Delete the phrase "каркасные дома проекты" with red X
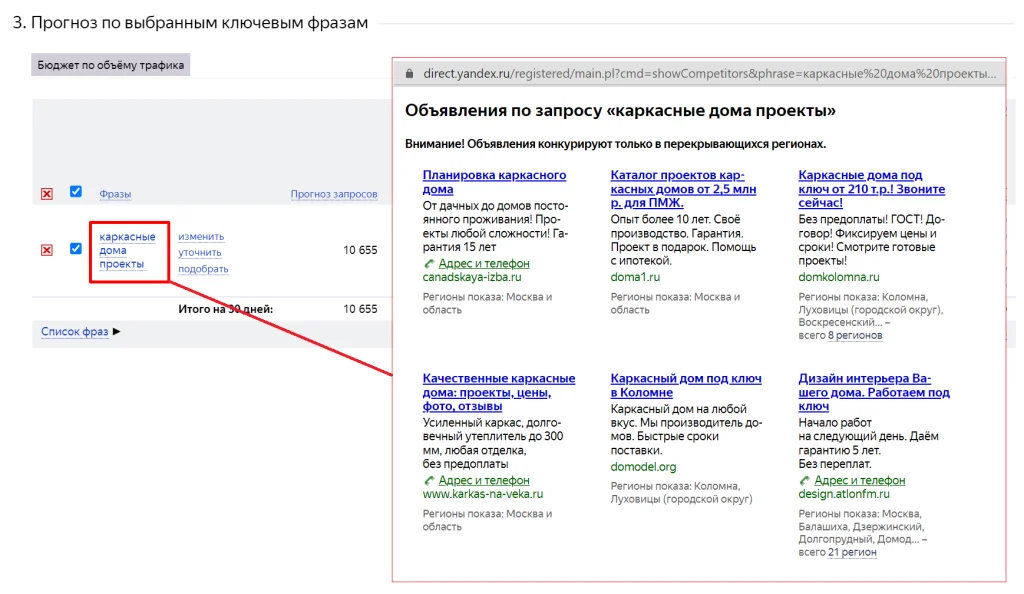 (46, 250)
